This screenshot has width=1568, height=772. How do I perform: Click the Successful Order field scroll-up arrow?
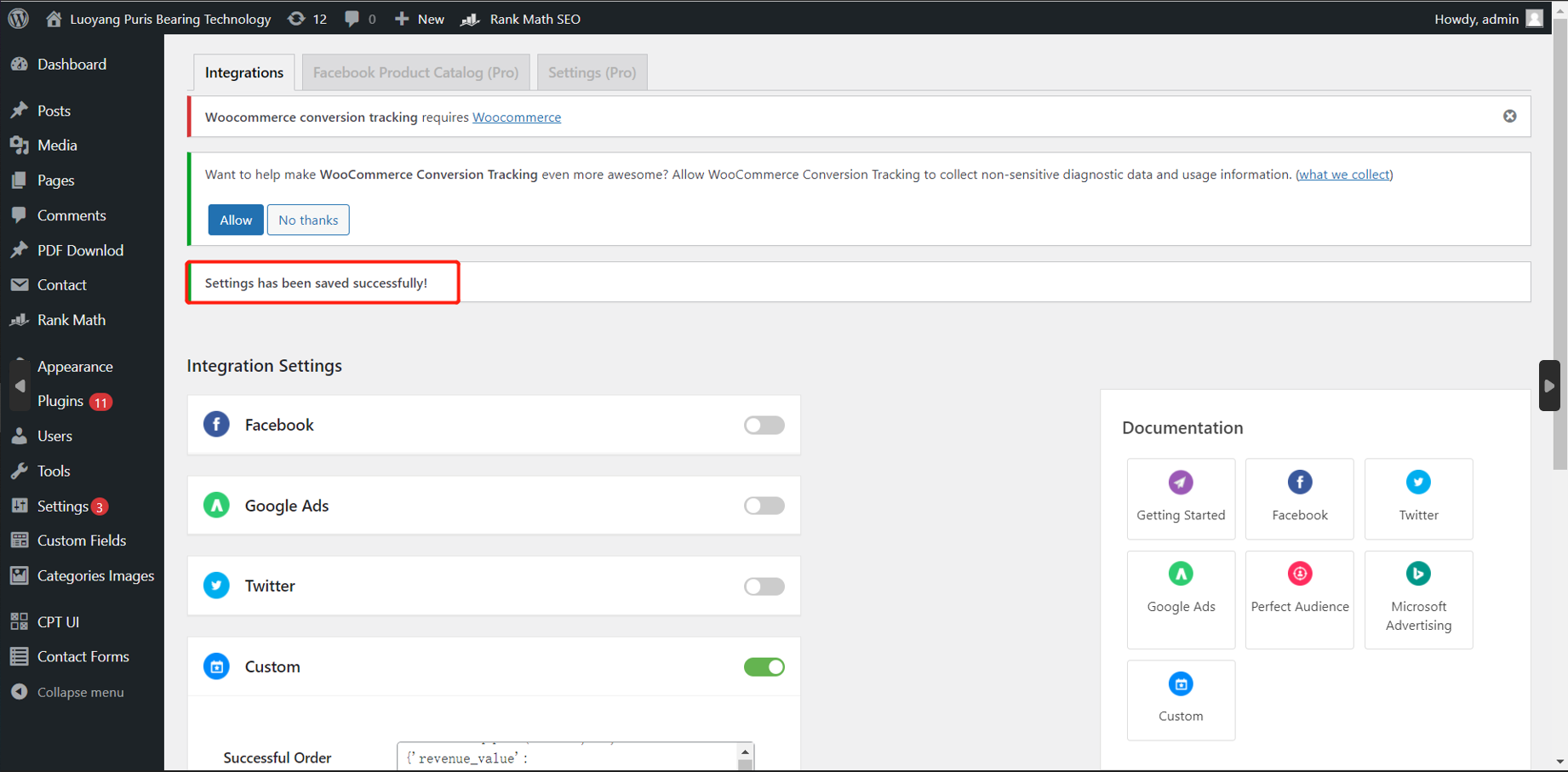click(x=745, y=752)
